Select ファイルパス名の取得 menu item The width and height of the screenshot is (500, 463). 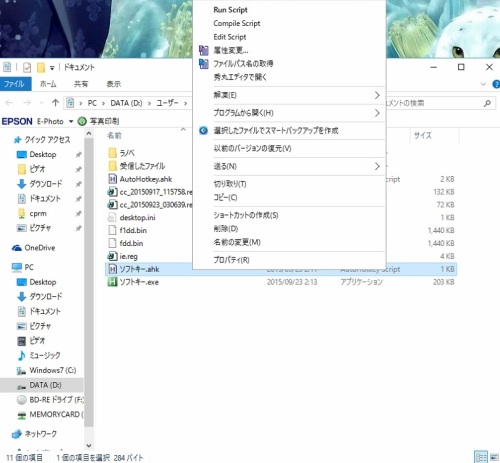[243, 64]
